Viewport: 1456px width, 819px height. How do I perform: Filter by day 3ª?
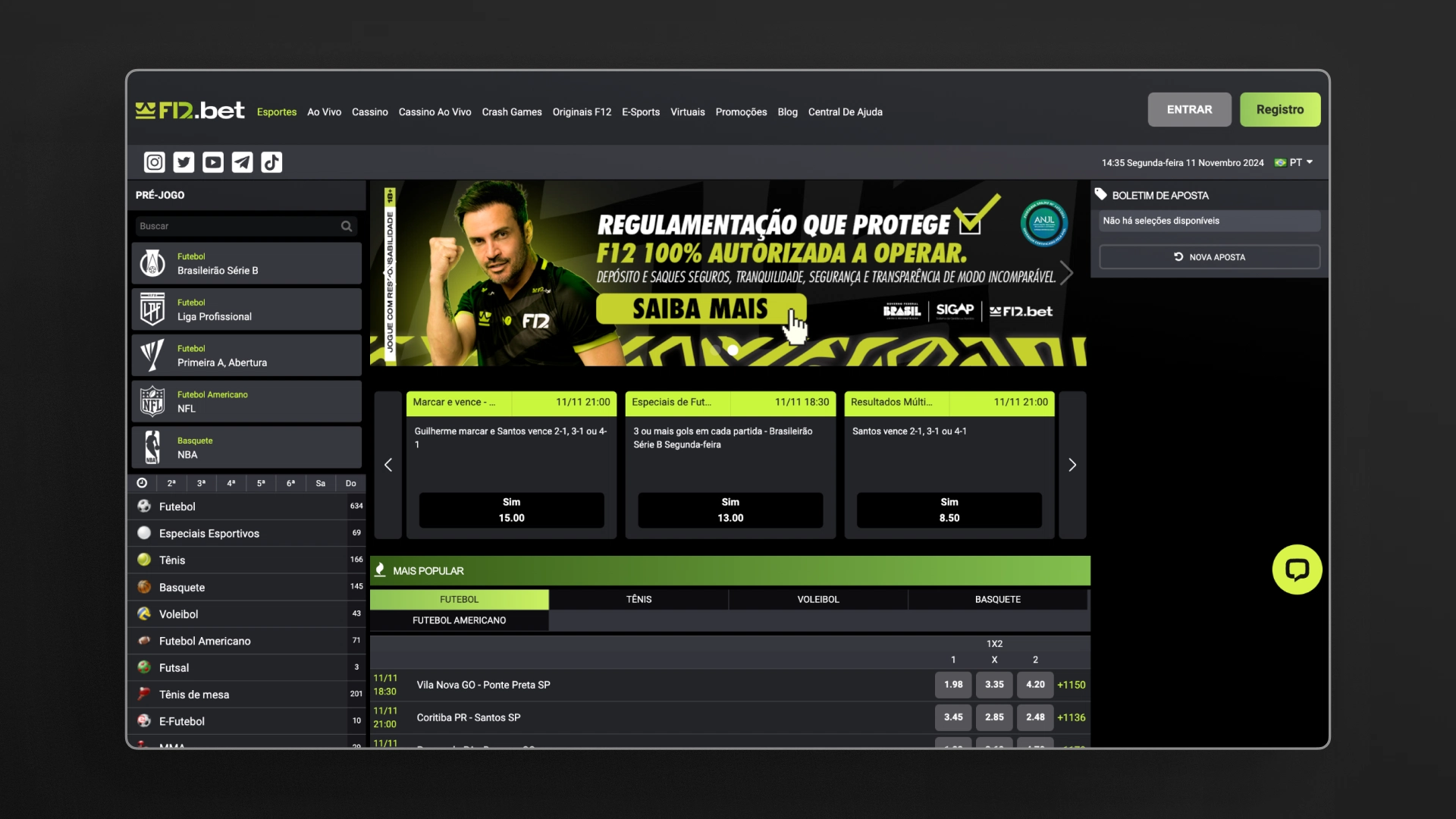[201, 483]
